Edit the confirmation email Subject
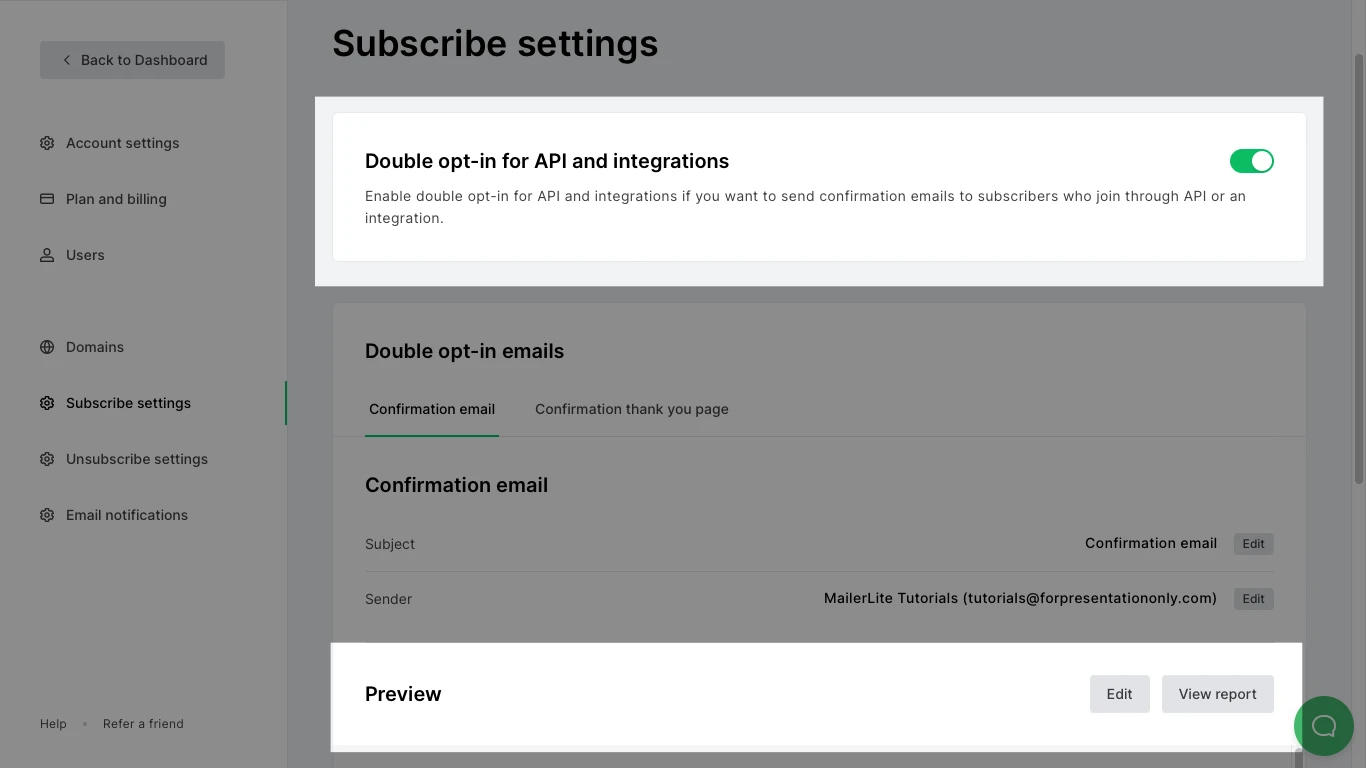The width and height of the screenshot is (1366, 768). (x=1253, y=544)
